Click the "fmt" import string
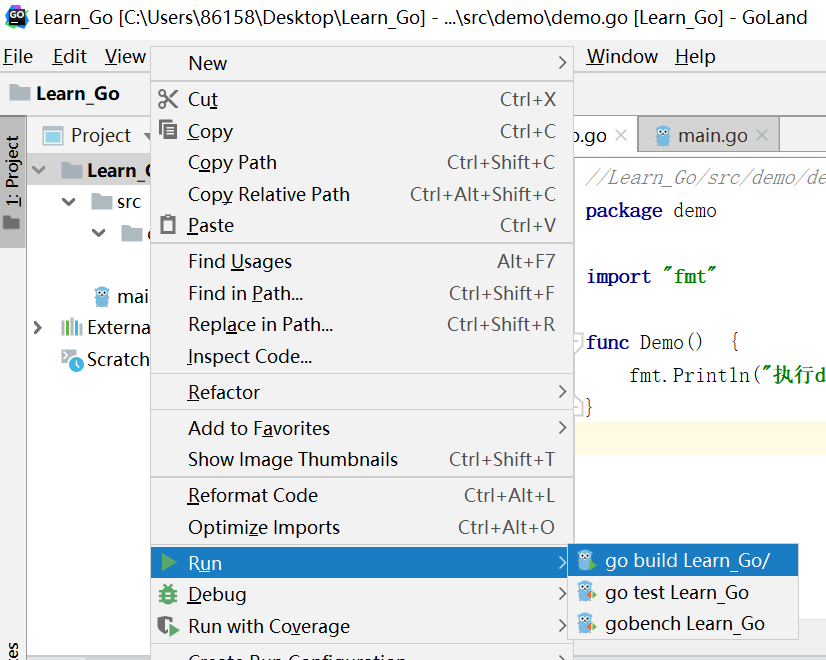 pyautogui.click(x=689, y=276)
